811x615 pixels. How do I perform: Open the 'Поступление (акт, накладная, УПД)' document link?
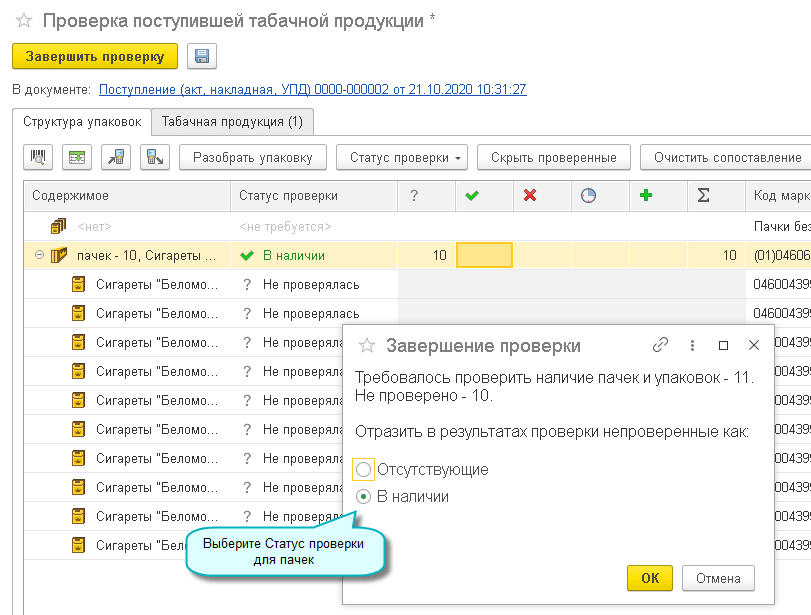click(x=312, y=90)
